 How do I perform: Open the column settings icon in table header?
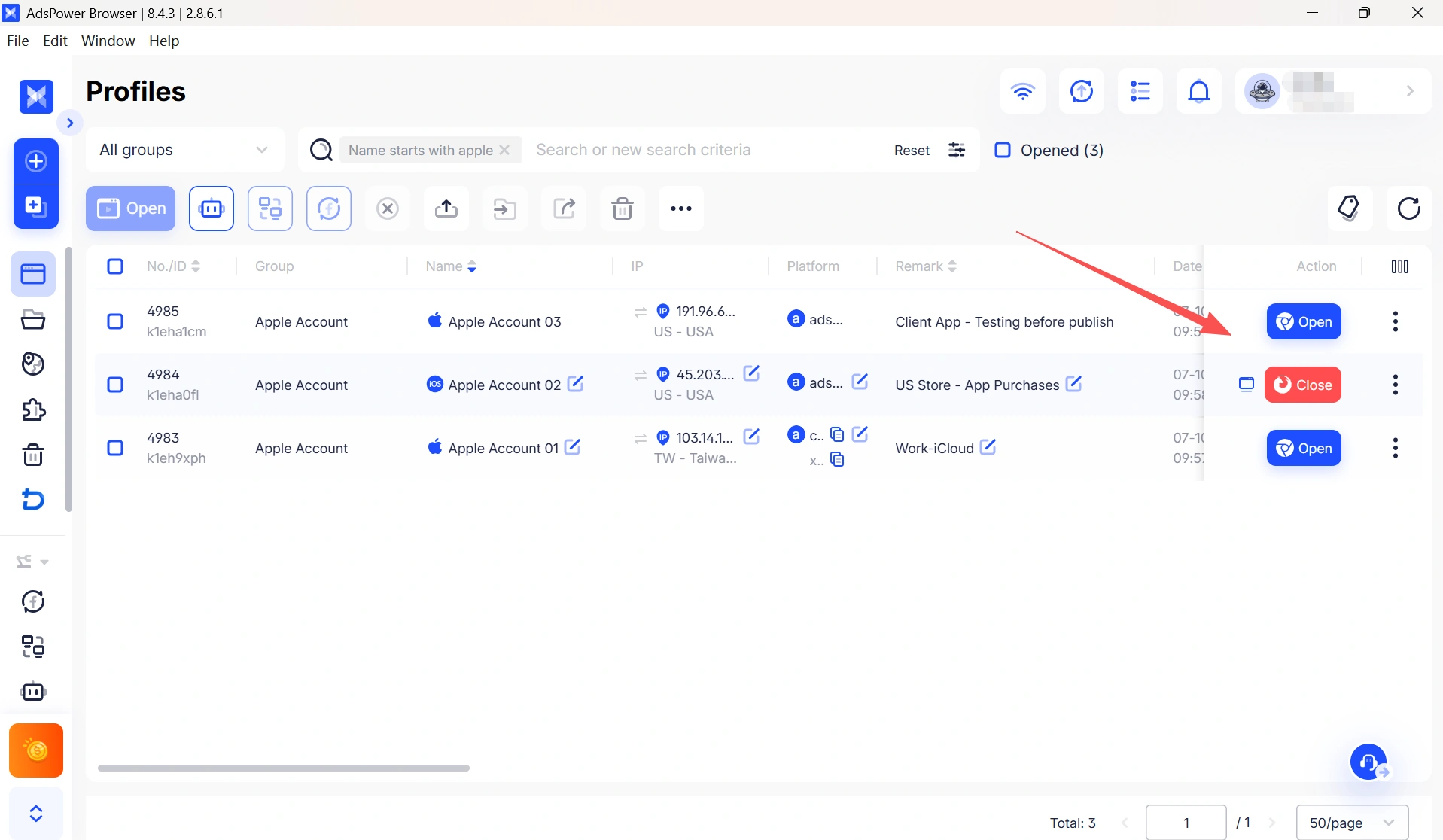coord(1400,266)
